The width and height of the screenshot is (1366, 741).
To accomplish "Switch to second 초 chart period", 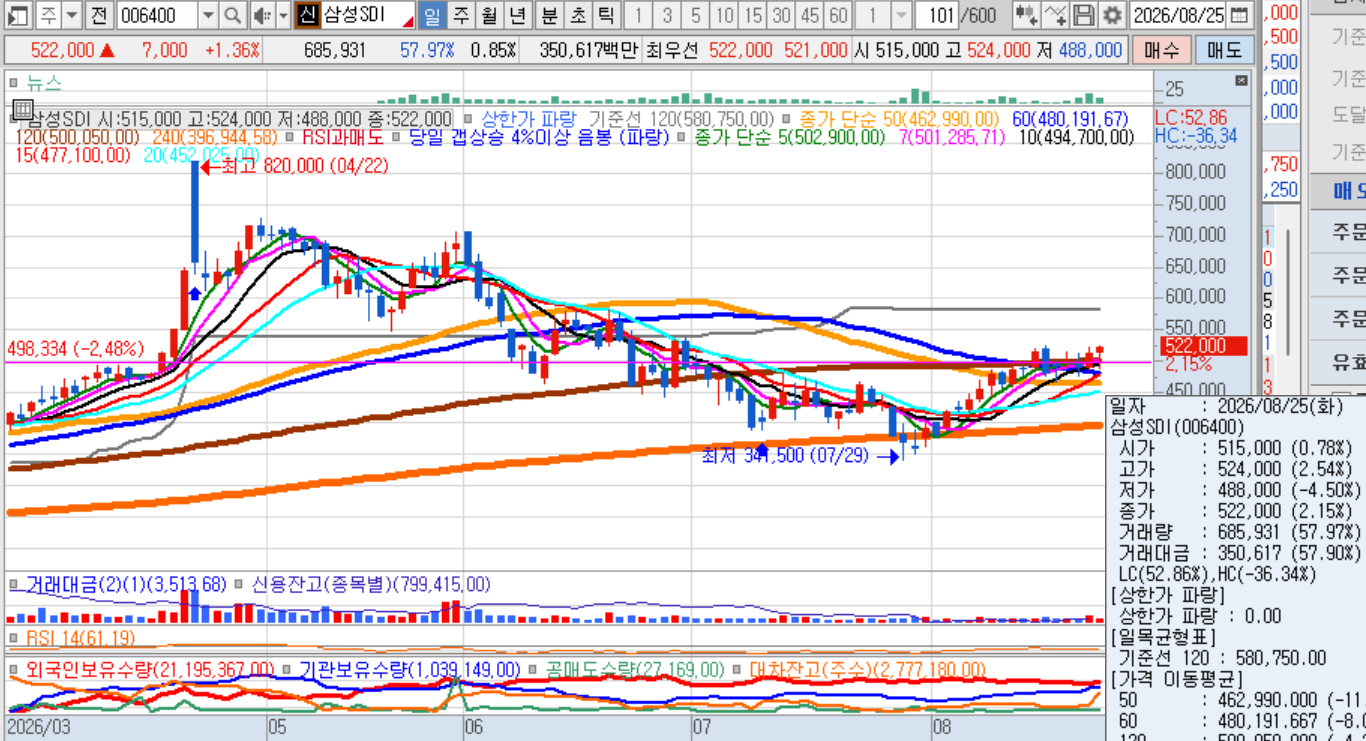I will 578,15.
